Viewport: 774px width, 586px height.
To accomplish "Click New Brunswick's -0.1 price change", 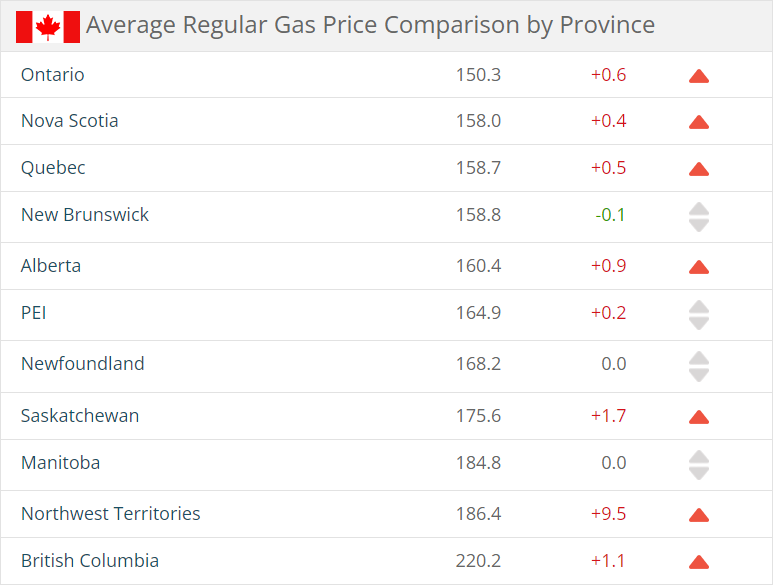I will pos(610,215).
